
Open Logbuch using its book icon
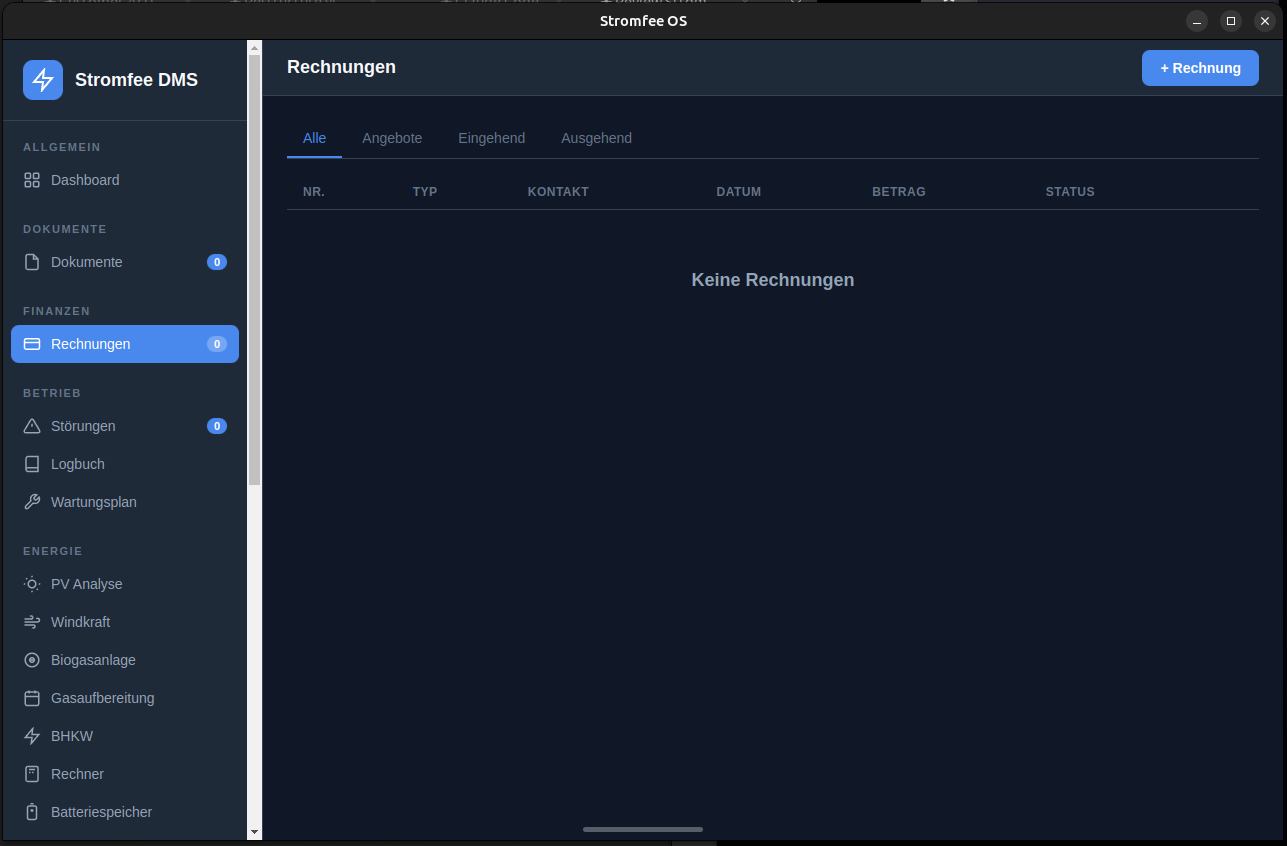[32, 464]
